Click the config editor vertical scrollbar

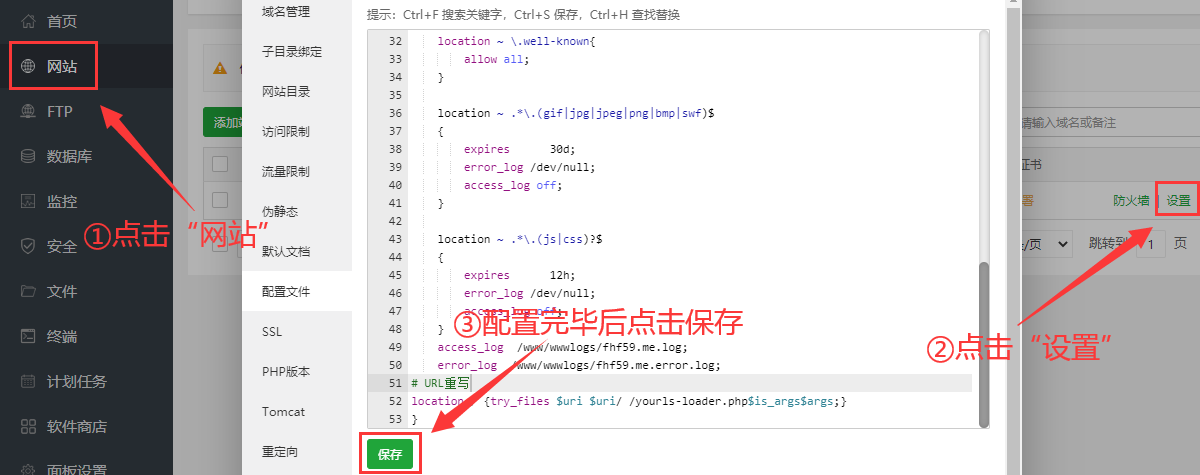983,345
